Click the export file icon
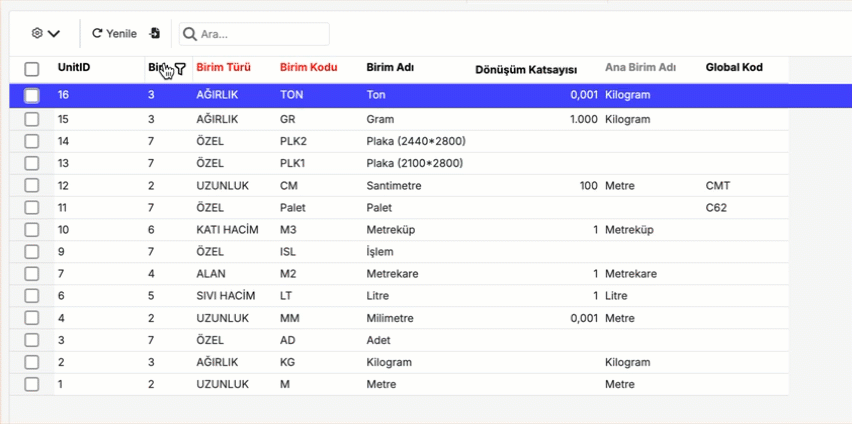852x424 pixels. coord(155,33)
